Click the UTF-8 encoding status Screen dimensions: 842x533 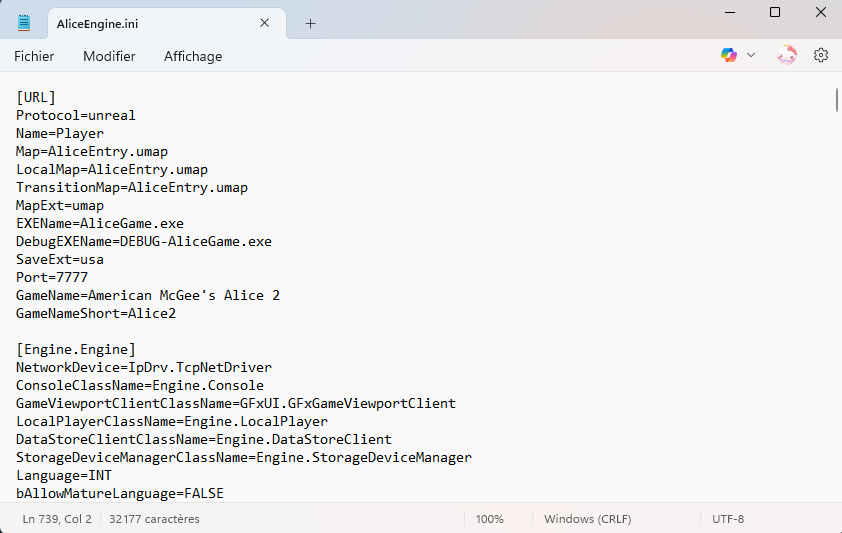pyautogui.click(x=728, y=519)
